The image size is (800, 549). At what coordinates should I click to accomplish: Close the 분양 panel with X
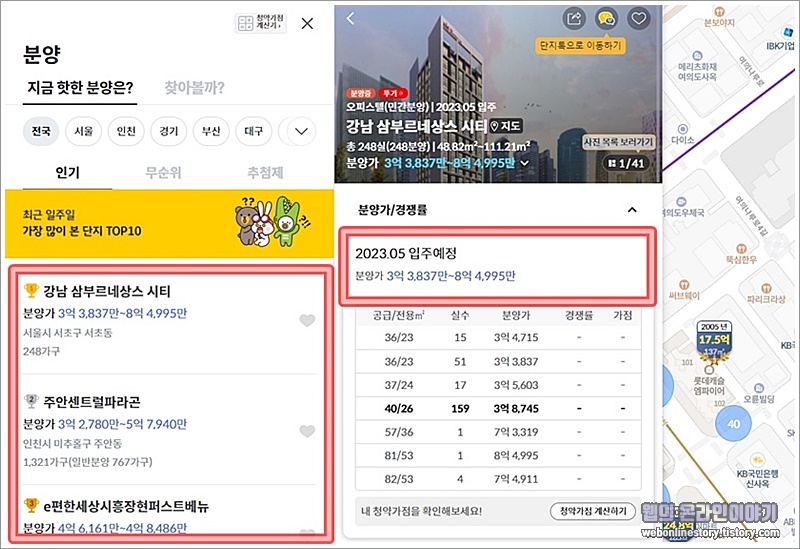307,23
